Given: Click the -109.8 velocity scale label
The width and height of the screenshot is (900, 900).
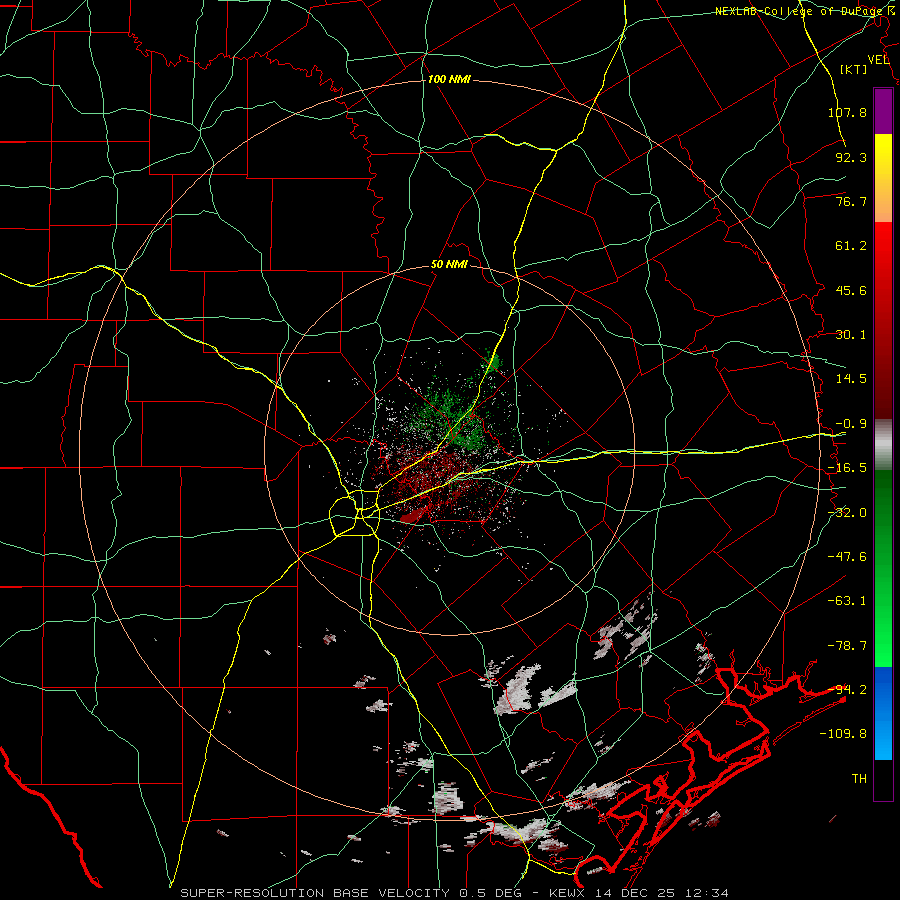Looking at the screenshot, I should pyautogui.click(x=843, y=734).
